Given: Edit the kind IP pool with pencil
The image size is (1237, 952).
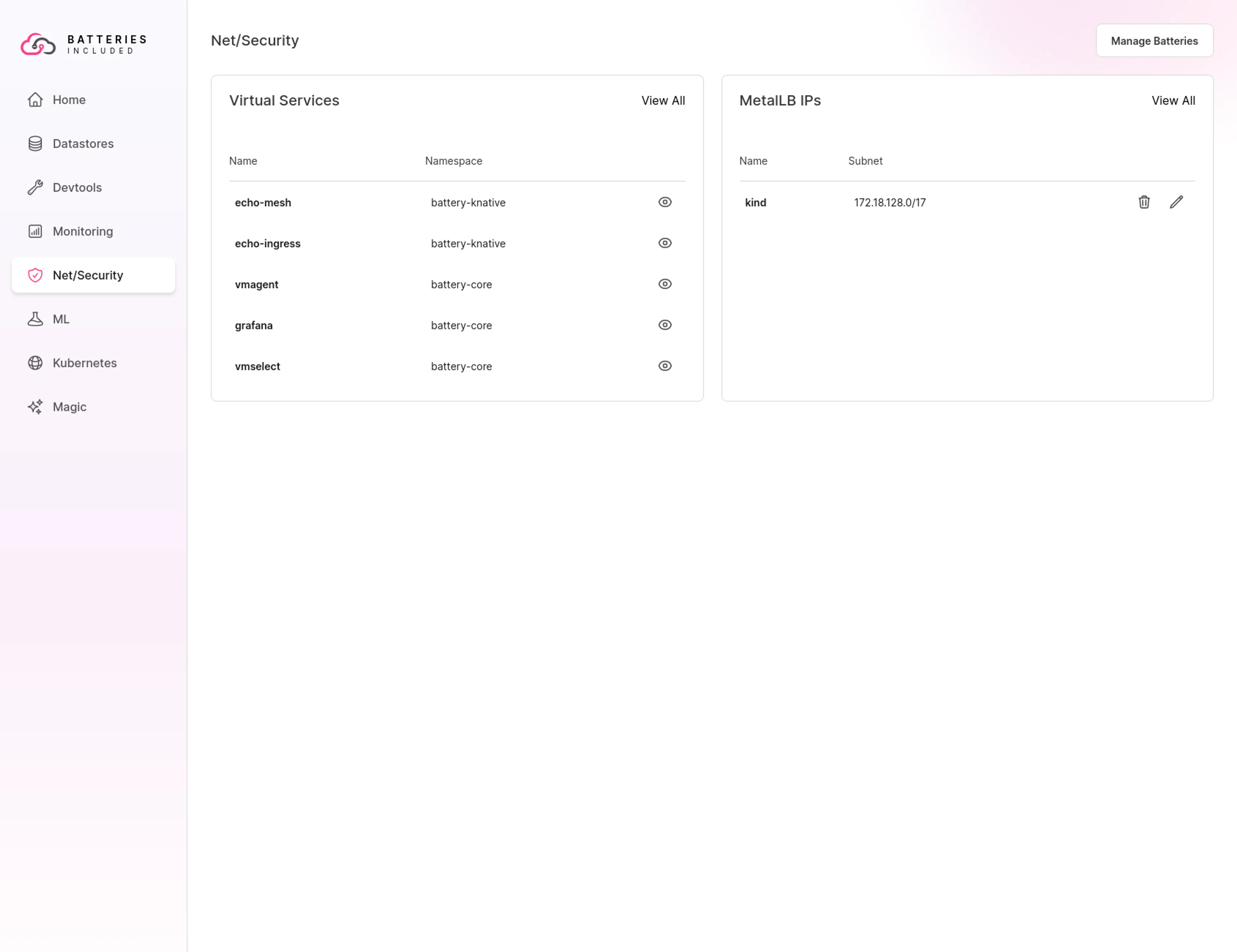Looking at the screenshot, I should [1176, 202].
